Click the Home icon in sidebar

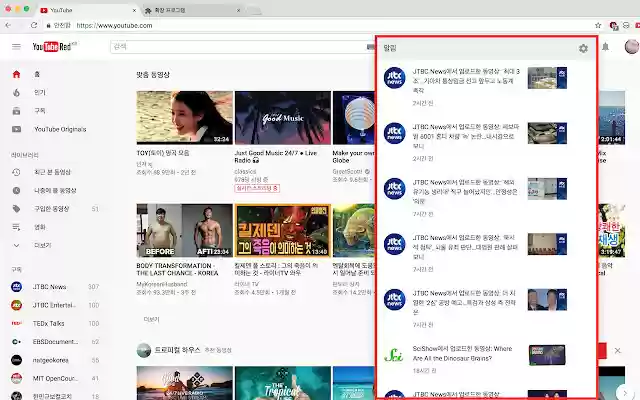[x=16, y=74]
